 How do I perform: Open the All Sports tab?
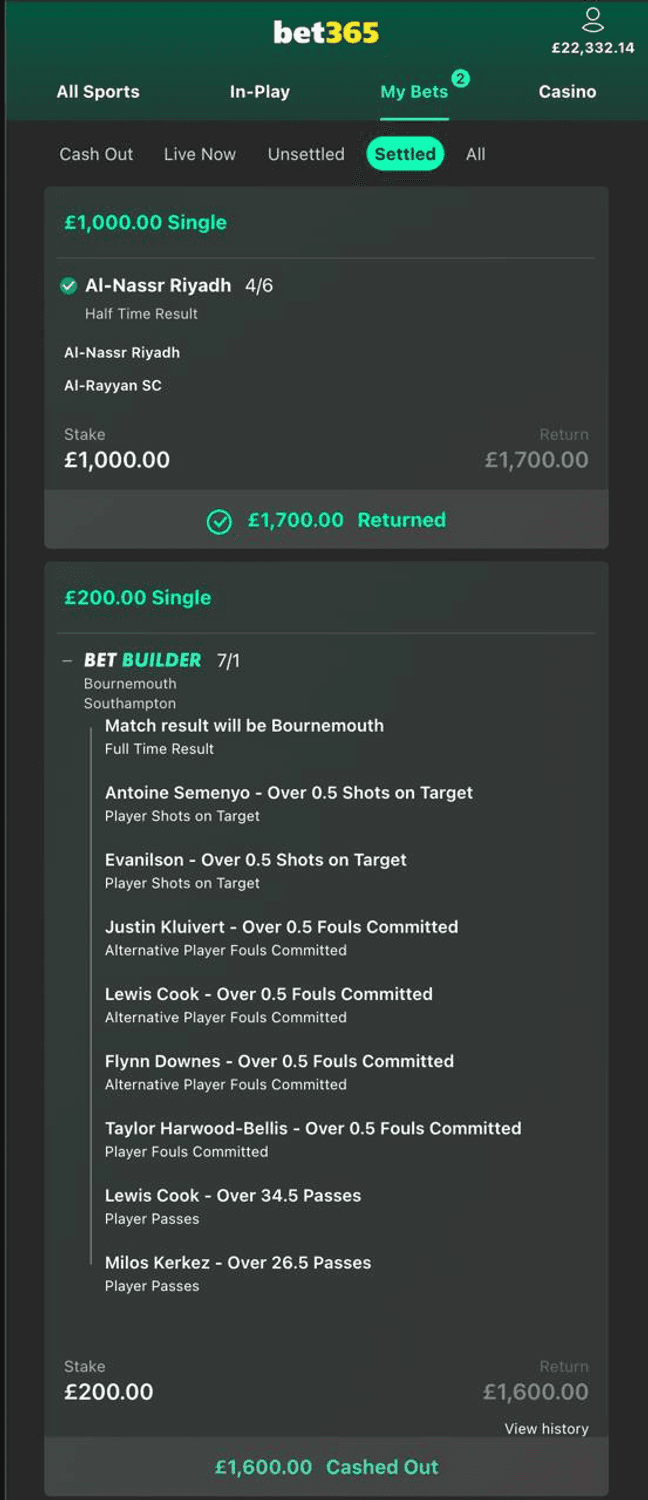coord(98,92)
